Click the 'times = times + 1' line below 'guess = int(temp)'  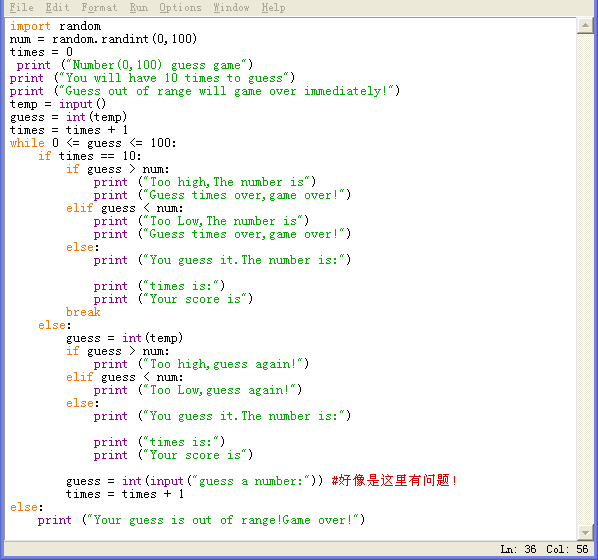(x=69, y=130)
